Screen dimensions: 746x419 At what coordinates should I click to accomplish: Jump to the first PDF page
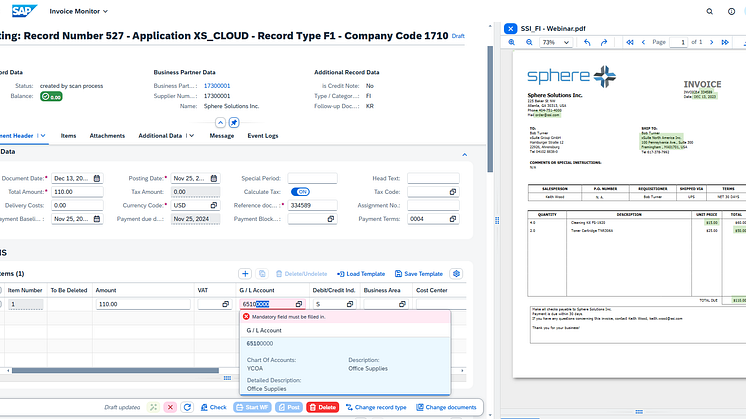point(630,42)
